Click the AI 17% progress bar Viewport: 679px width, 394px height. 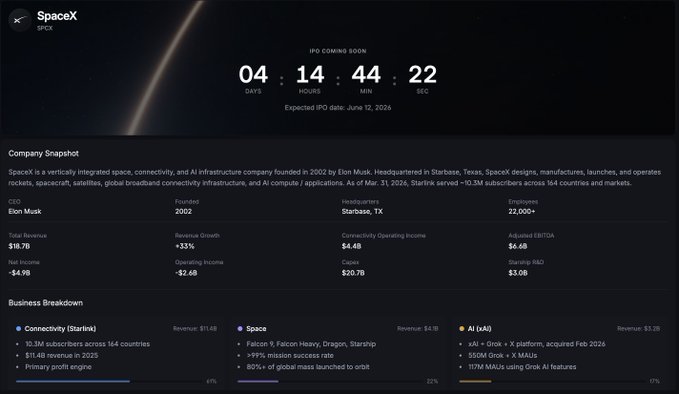pos(553,381)
